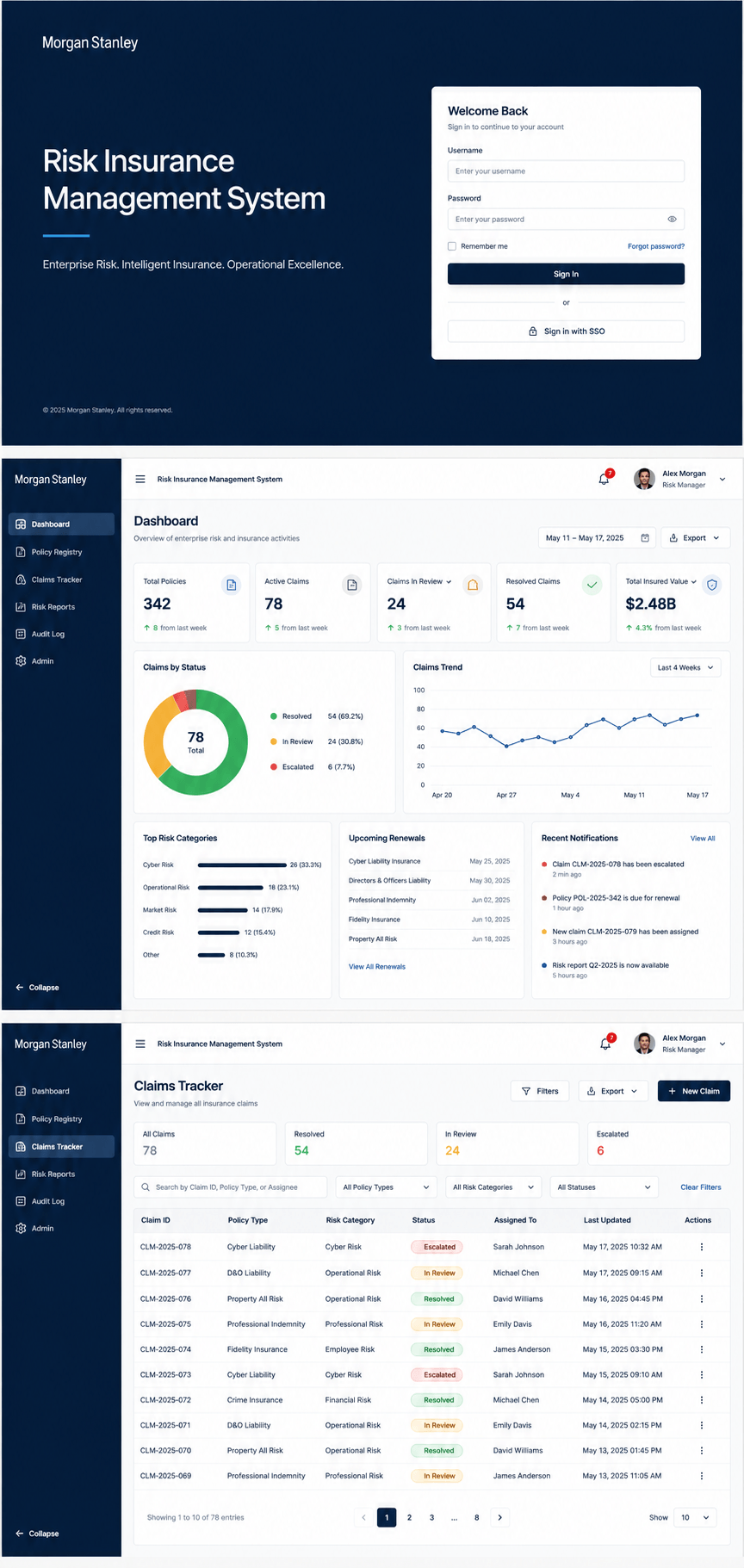Click the Sign In button
The width and height of the screenshot is (744, 1568).
(566, 274)
